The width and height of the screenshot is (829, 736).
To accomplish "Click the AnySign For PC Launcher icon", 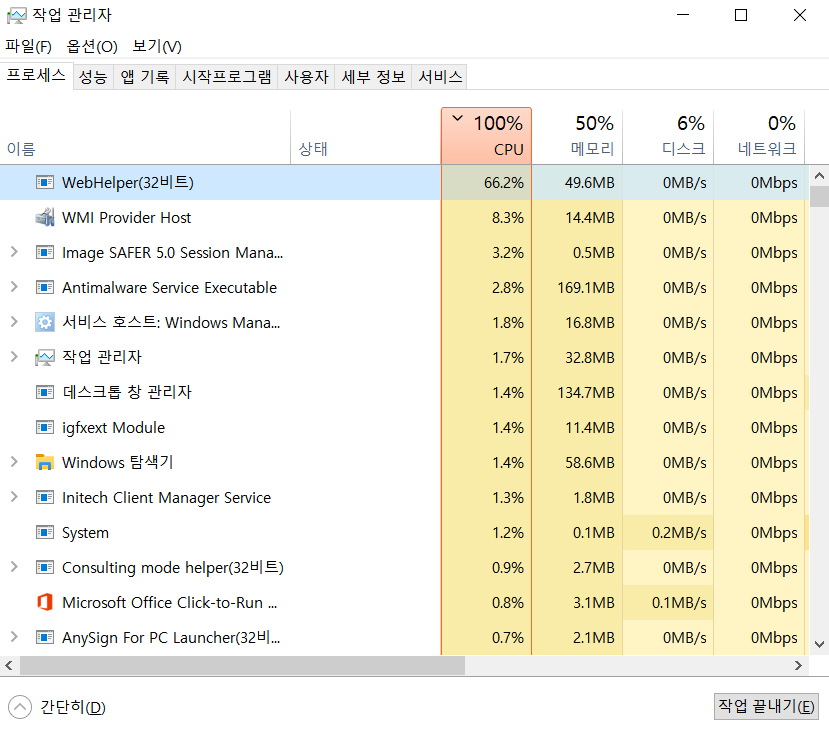I will tap(45, 637).
